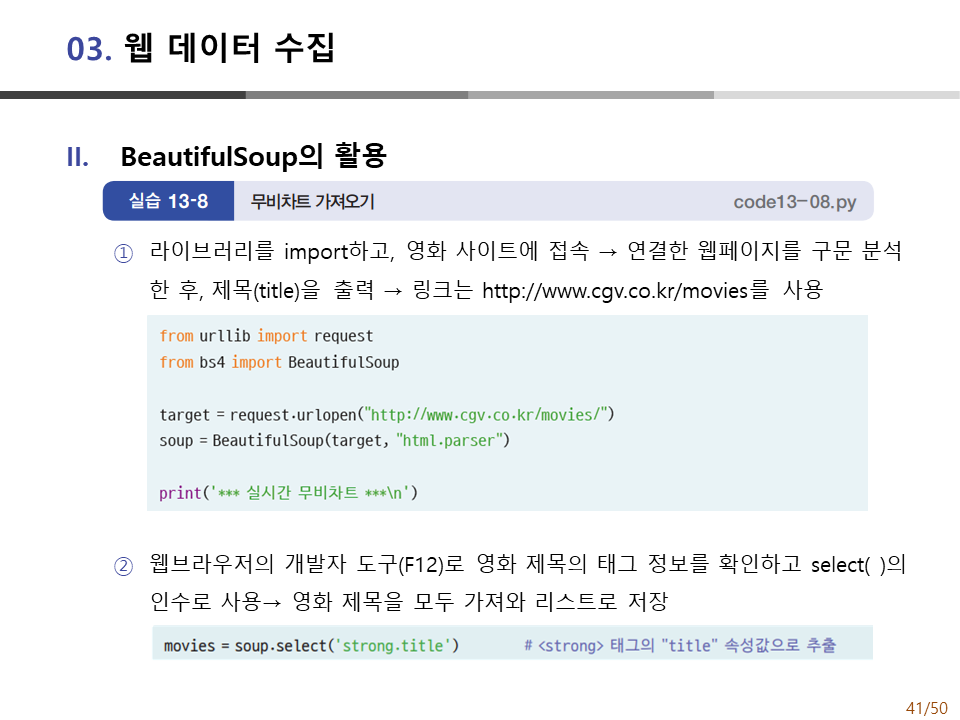Click the file name 'code13-08.py'
The image size is (960, 720).
(795, 201)
